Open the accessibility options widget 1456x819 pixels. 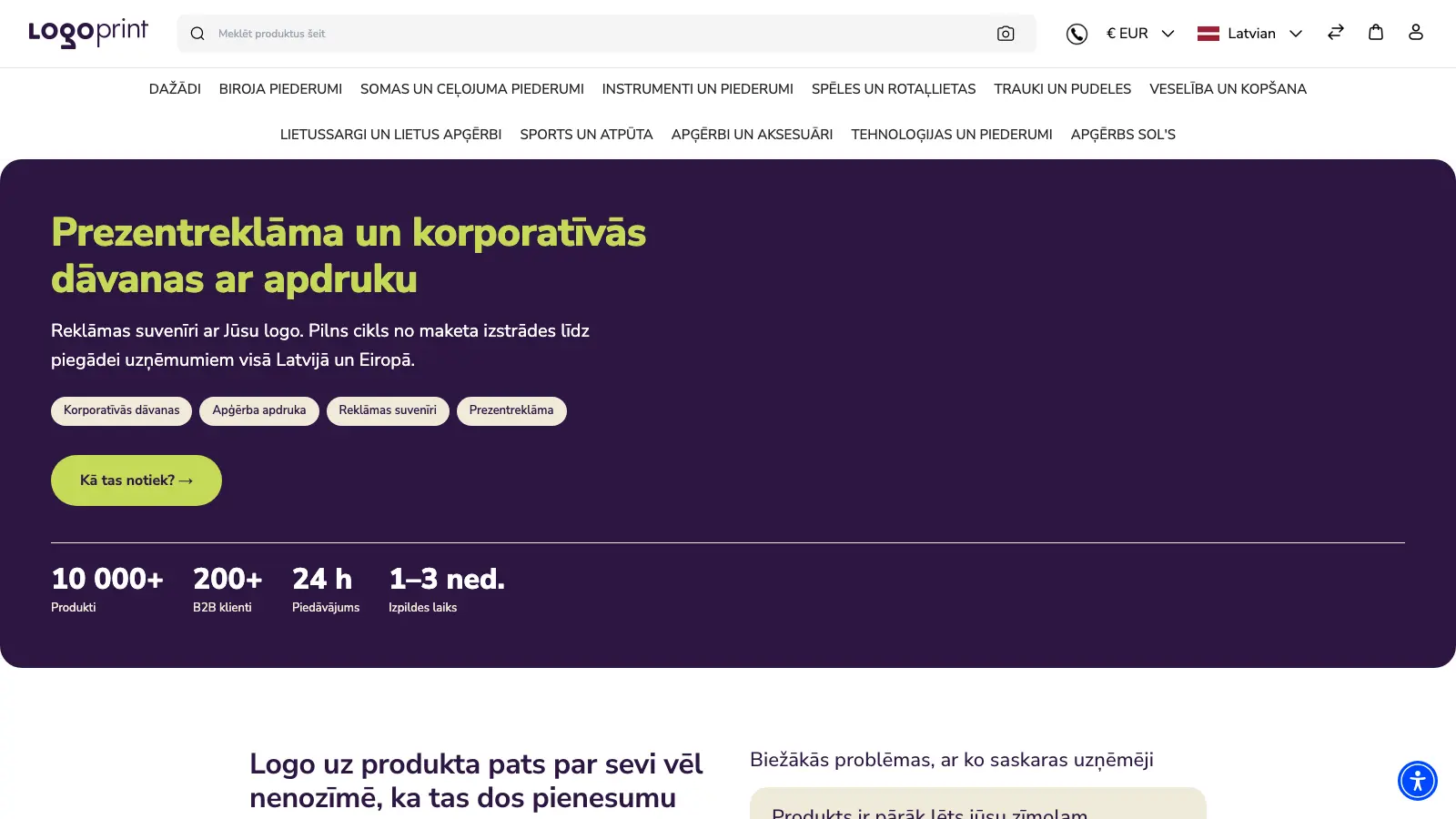click(1418, 781)
